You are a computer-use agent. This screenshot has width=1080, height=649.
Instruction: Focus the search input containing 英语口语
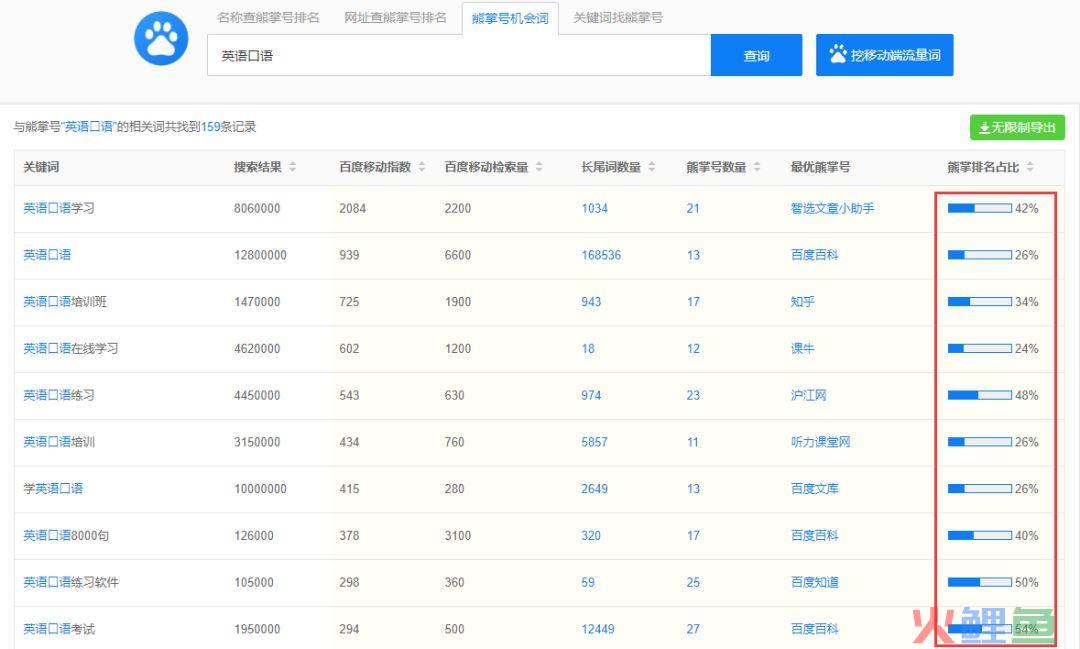pyautogui.click(x=459, y=55)
